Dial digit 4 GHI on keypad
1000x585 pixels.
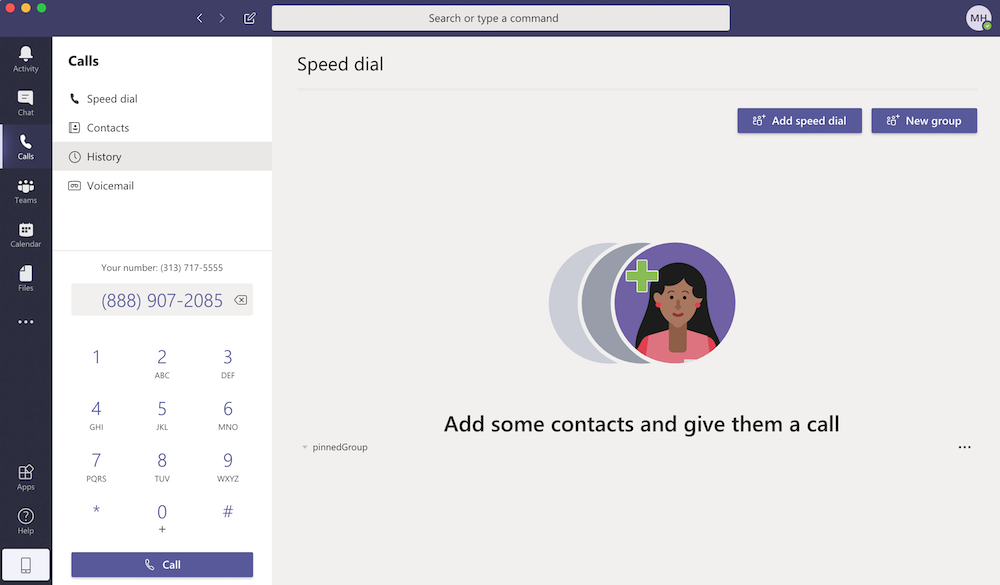96,415
